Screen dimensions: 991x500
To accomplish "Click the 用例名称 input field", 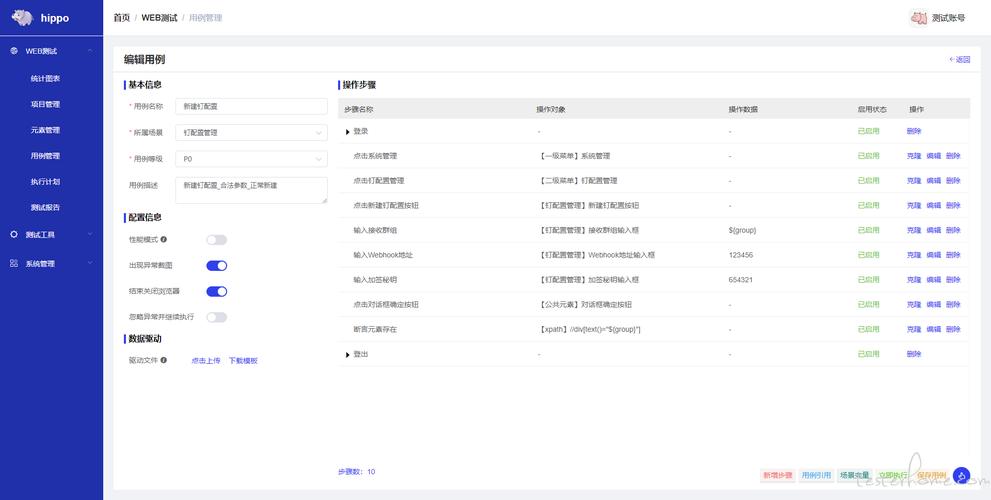I will click(252, 106).
